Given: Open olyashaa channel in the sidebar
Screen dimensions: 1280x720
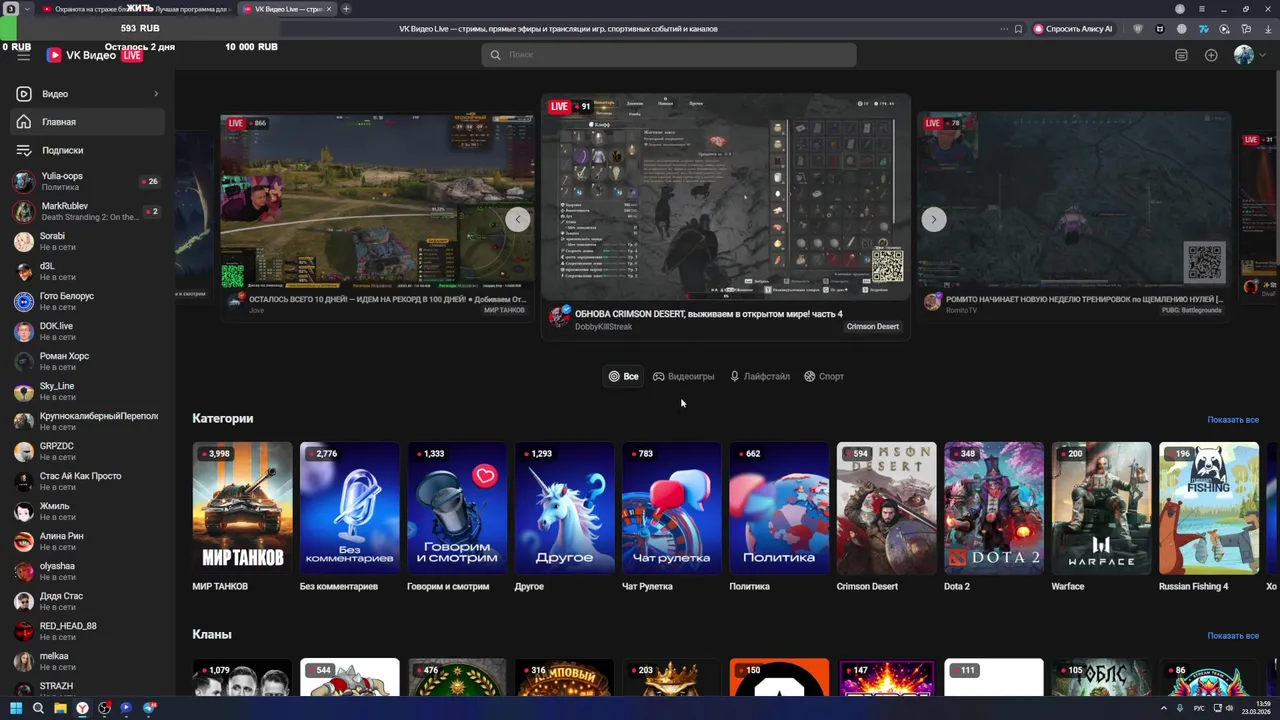Looking at the screenshot, I should [88, 571].
